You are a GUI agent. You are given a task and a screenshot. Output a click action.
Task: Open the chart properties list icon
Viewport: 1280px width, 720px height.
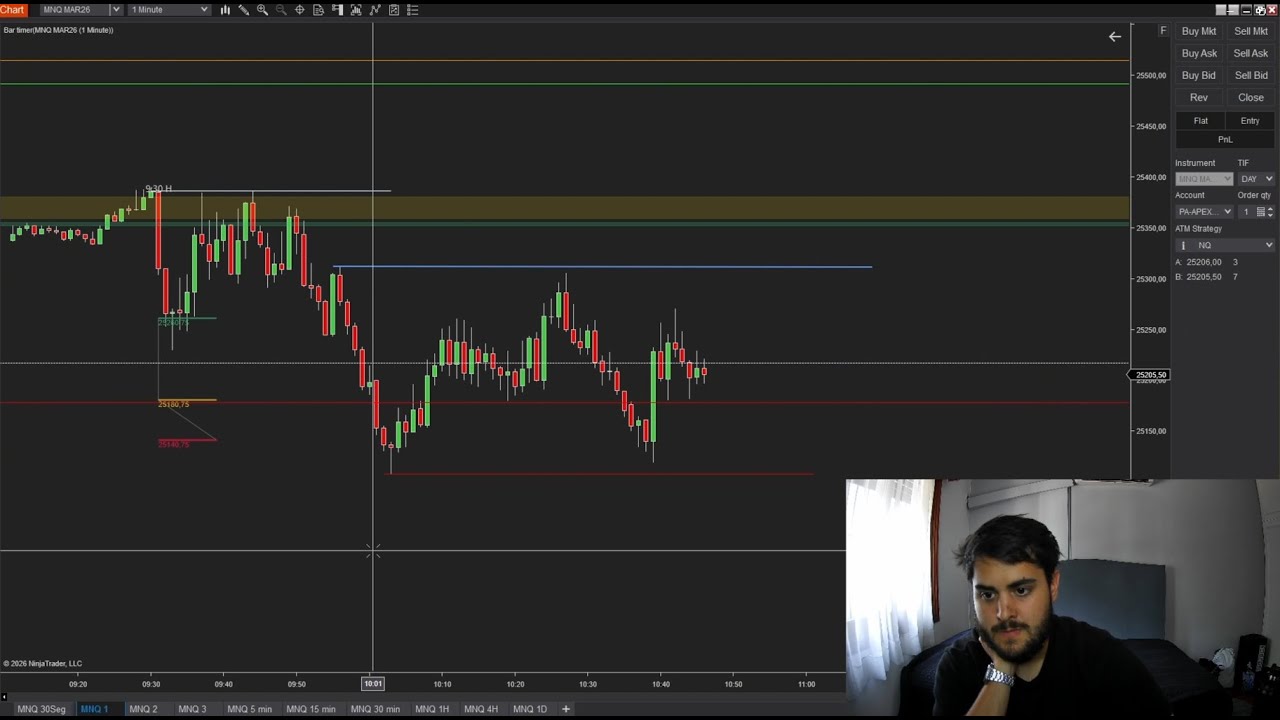[x=413, y=9]
